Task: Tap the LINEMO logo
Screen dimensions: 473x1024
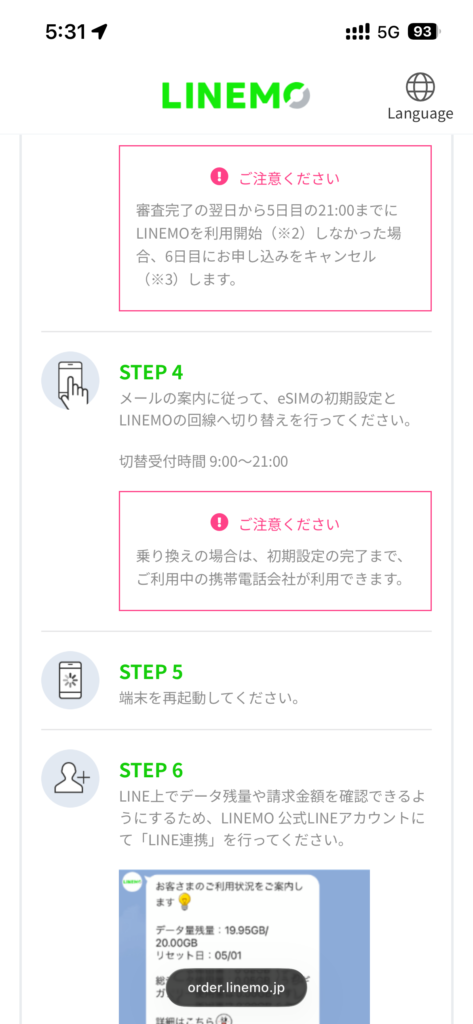Action: [236, 95]
